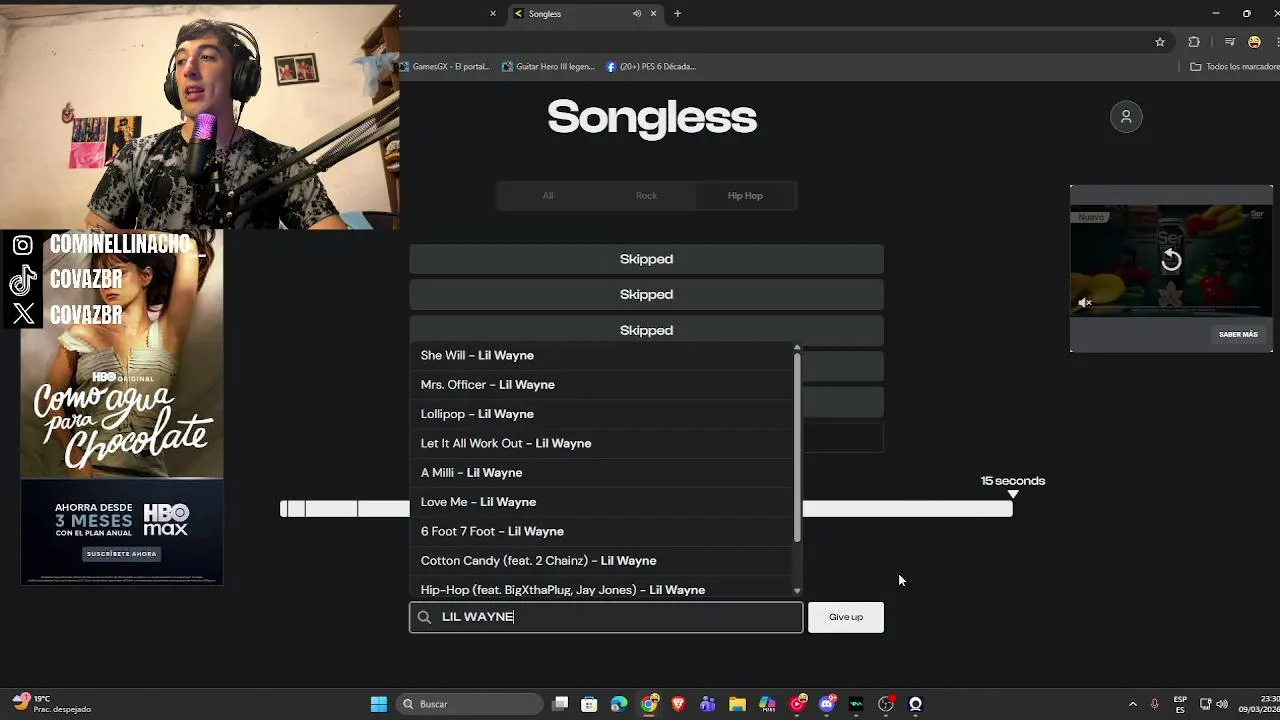The height and width of the screenshot is (720, 1280).
Task: Choose Mrs. Officer – Lil Wayne suggestion
Action: [602, 385]
